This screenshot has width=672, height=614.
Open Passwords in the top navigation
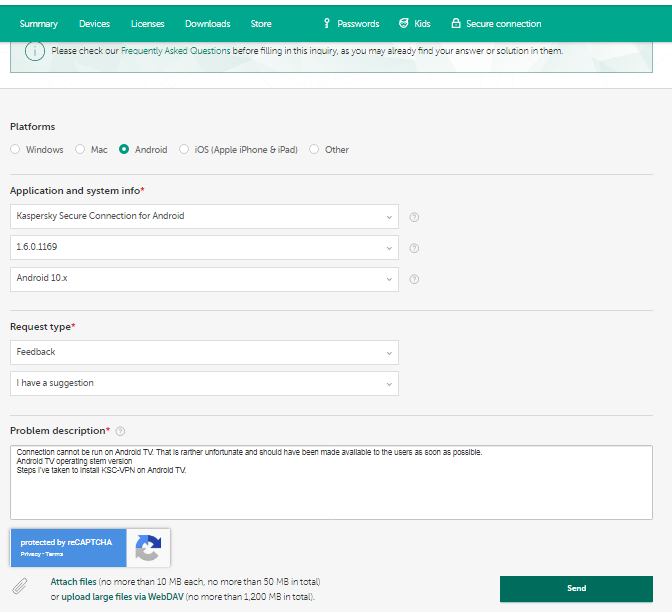pyautogui.click(x=358, y=24)
